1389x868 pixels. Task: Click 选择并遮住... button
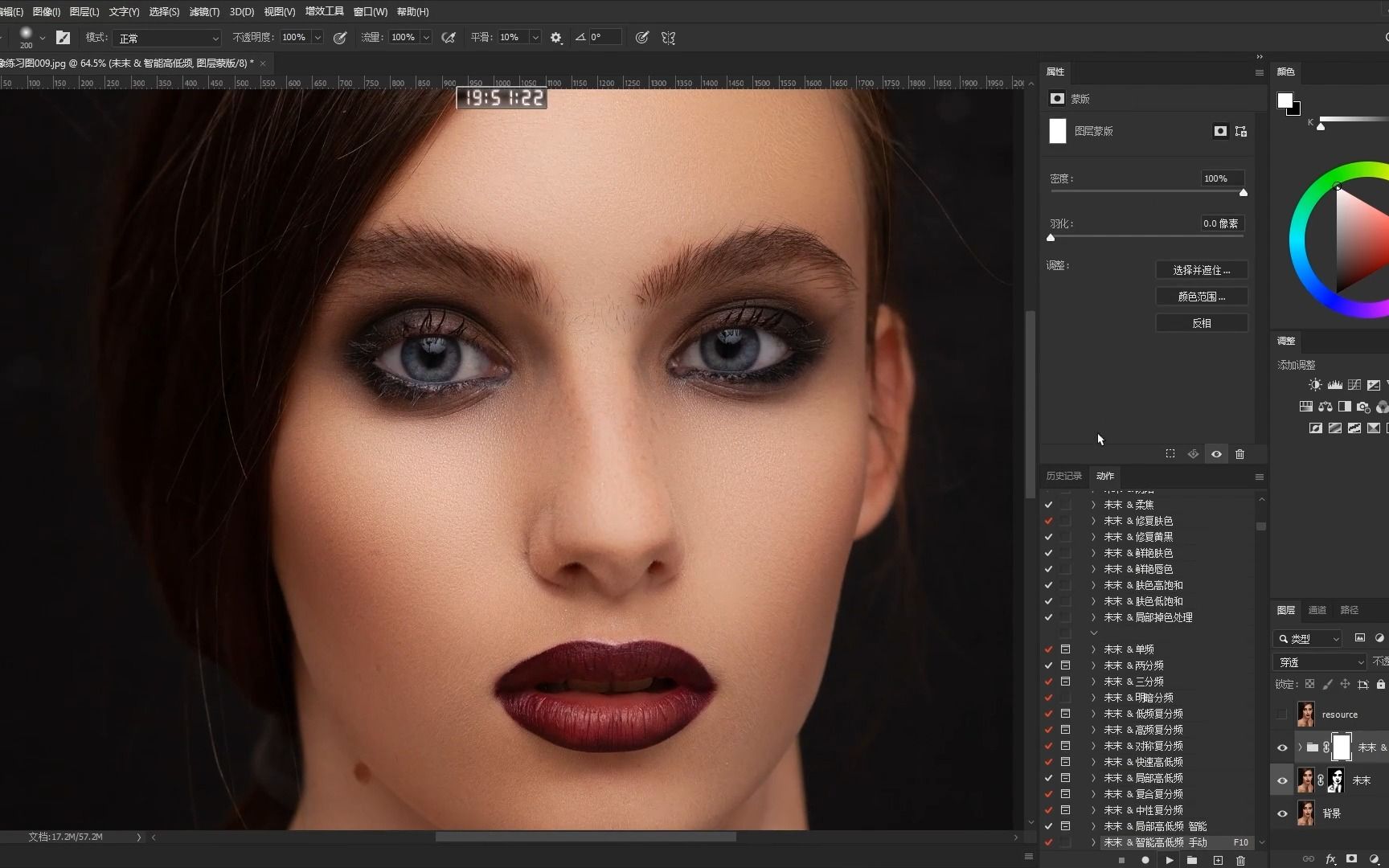point(1202,270)
